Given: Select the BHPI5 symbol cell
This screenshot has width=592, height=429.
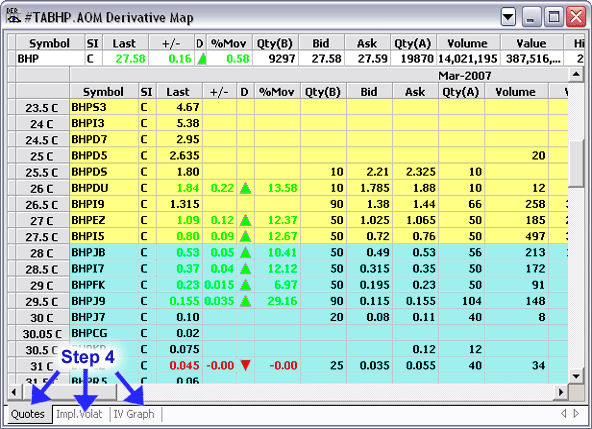Looking at the screenshot, I should [104, 236].
